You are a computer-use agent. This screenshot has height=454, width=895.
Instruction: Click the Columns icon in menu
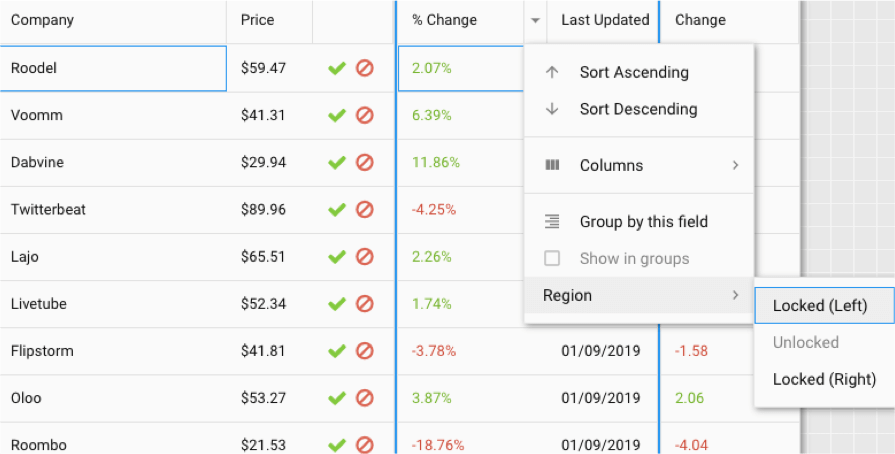(x=552, y=165)
